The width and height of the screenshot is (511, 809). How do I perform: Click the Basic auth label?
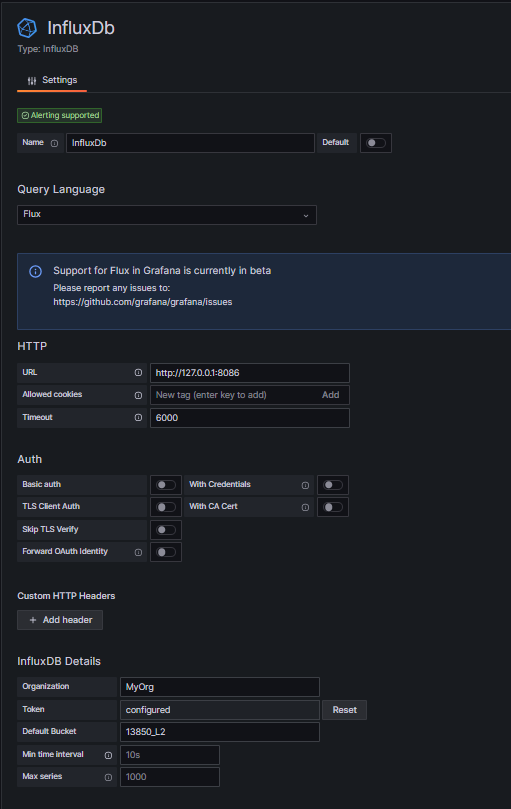(x=41, y=484)
